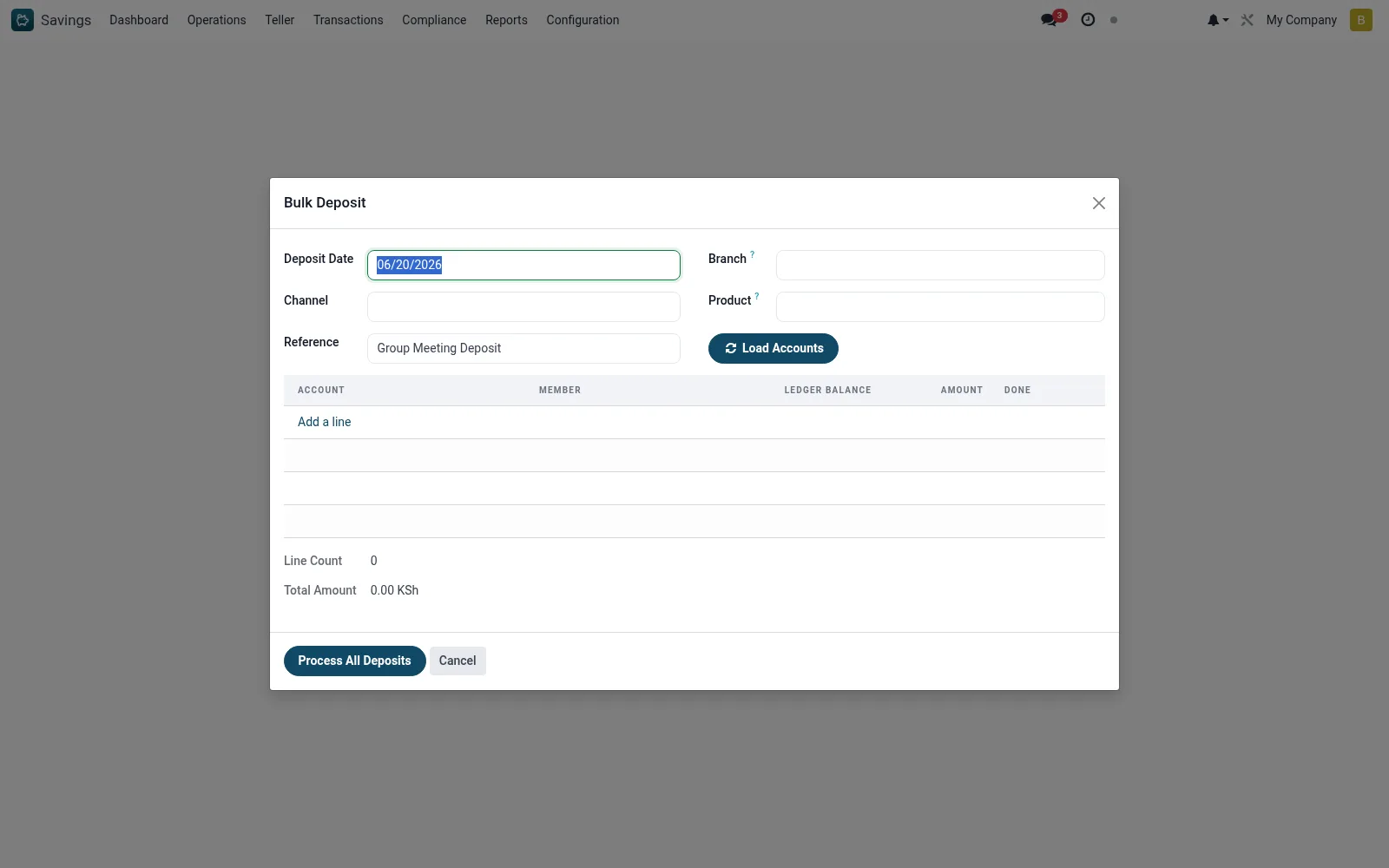Open the Reports menu

pos(506,20)
